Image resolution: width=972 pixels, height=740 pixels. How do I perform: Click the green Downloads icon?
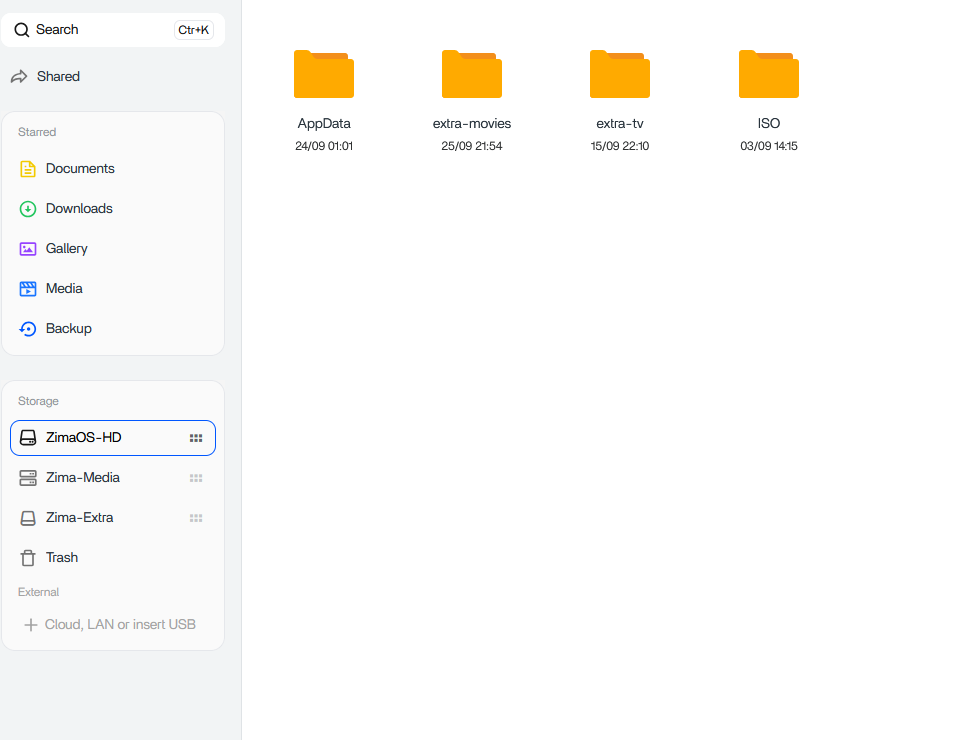(x=28, y=209)
